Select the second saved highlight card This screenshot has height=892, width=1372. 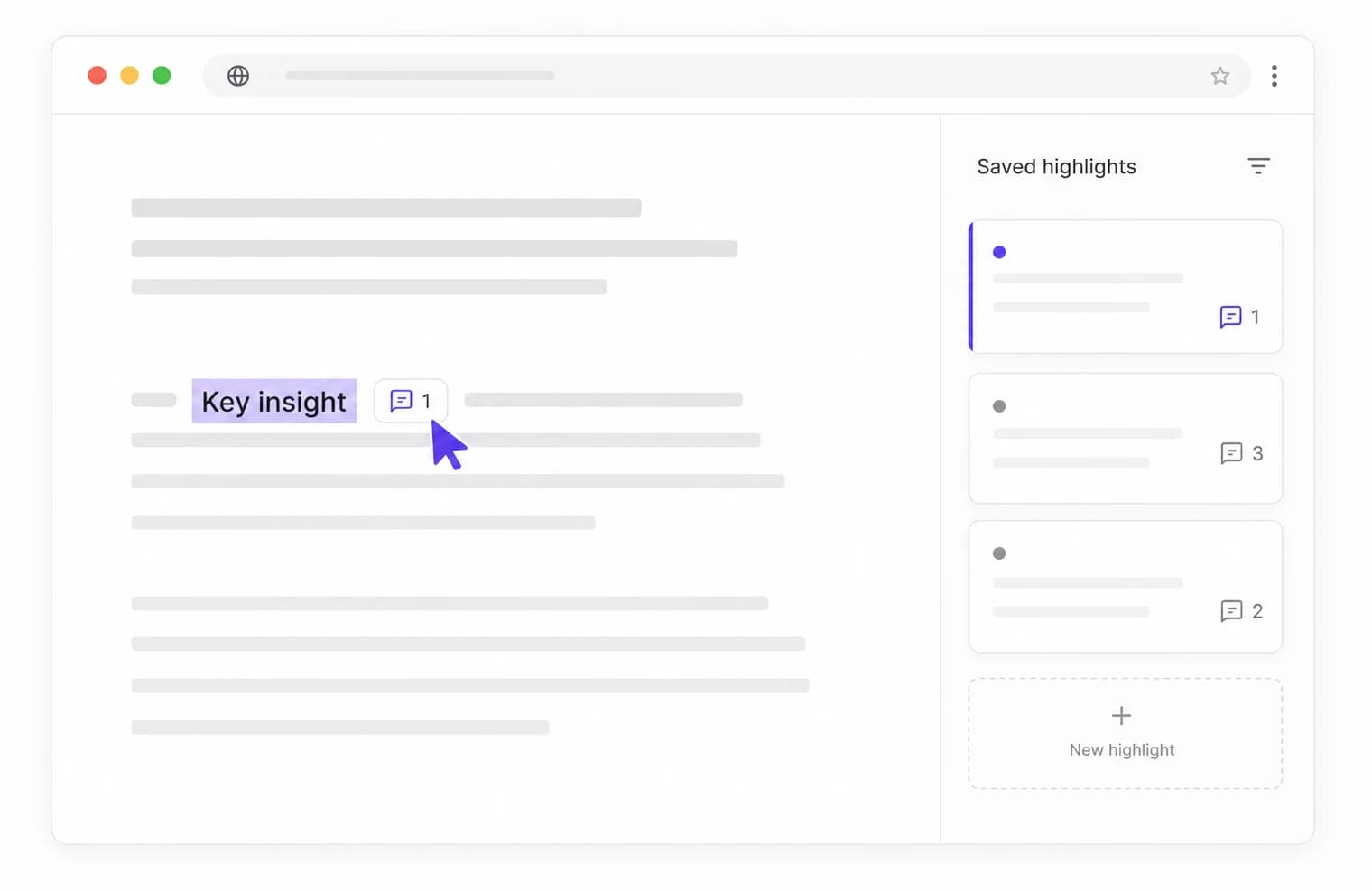1126,439
